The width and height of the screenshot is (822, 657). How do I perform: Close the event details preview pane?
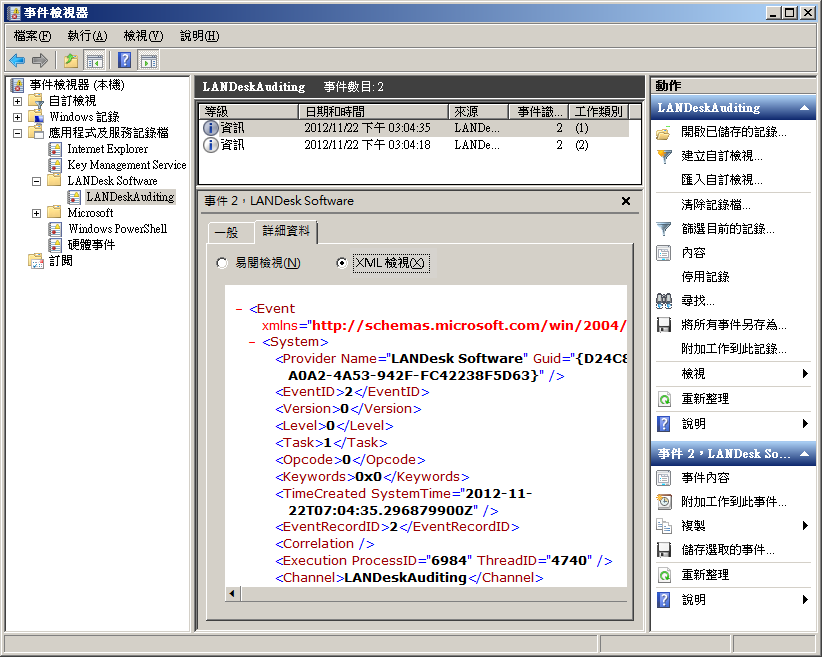[x=625, y=201]
